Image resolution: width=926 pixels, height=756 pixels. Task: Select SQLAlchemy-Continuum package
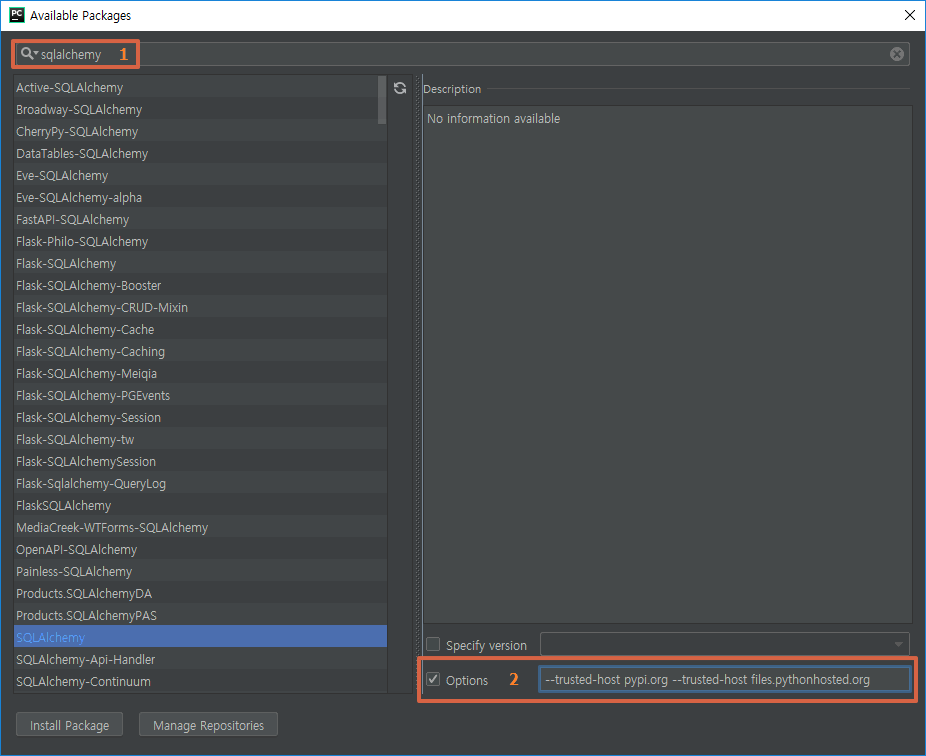200,681
